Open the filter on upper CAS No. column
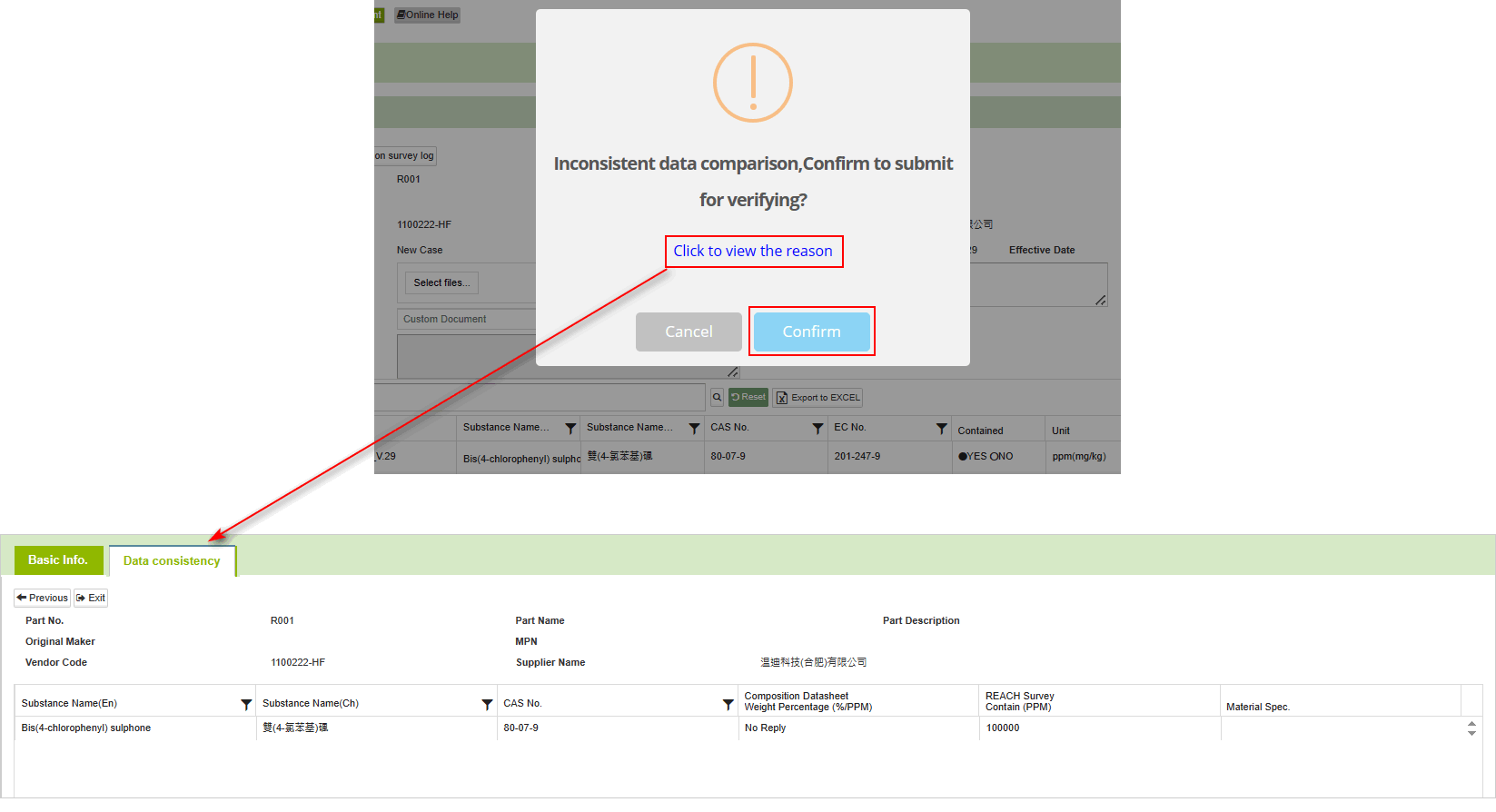The image size is (1496, 812). pyautogui.click(x=817, y=428)
